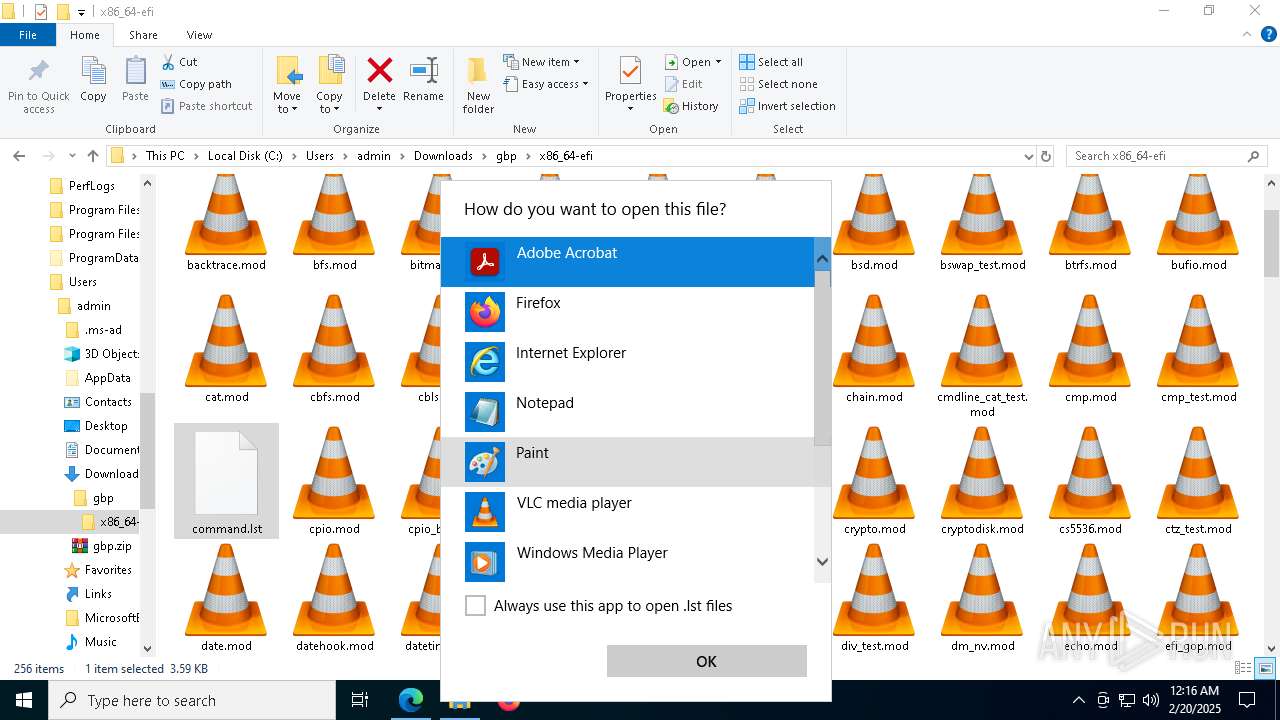Image resolution: width=1280 pixels, height=720 pixels.
Task: Select the command.lst file
Action: click(x=226, y=482)
